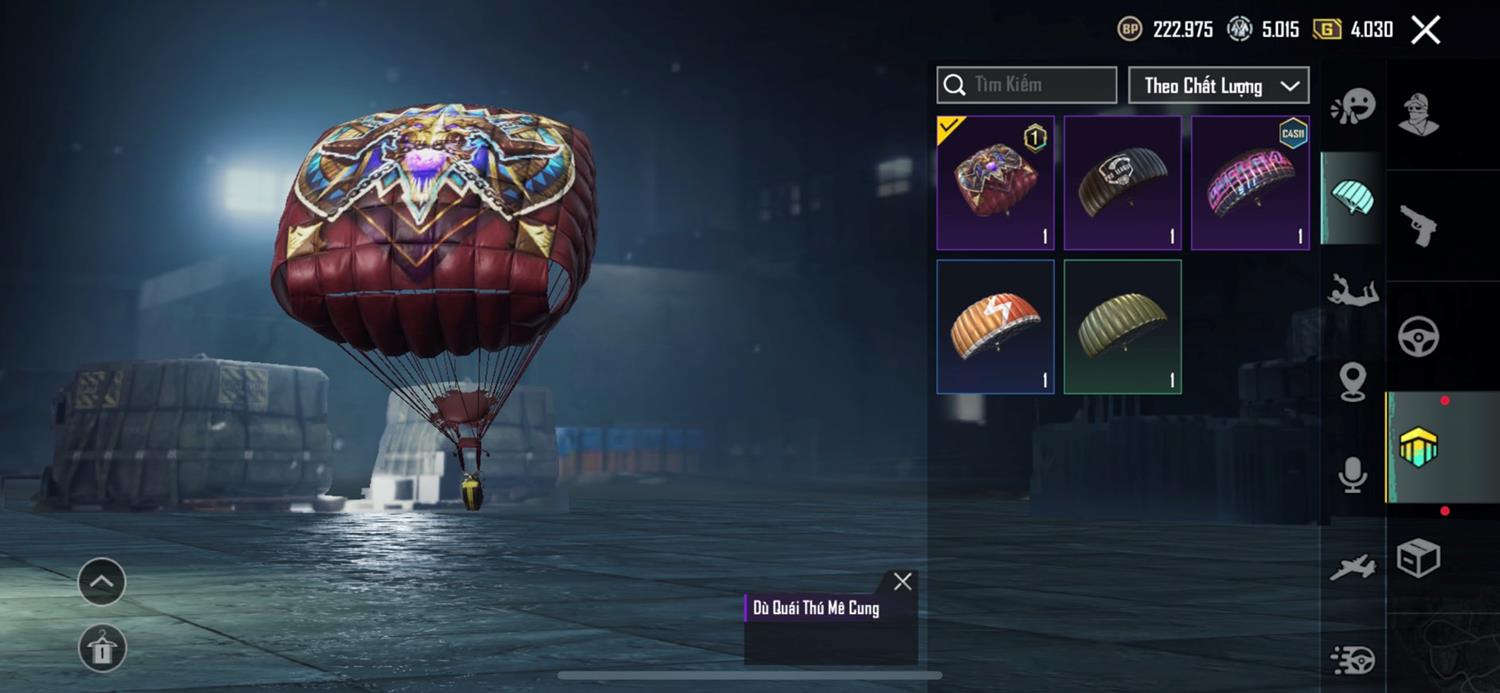Select the skydiving pose category icon
The width and height of the screenshot is (1500, 693).
[1352, 290]
